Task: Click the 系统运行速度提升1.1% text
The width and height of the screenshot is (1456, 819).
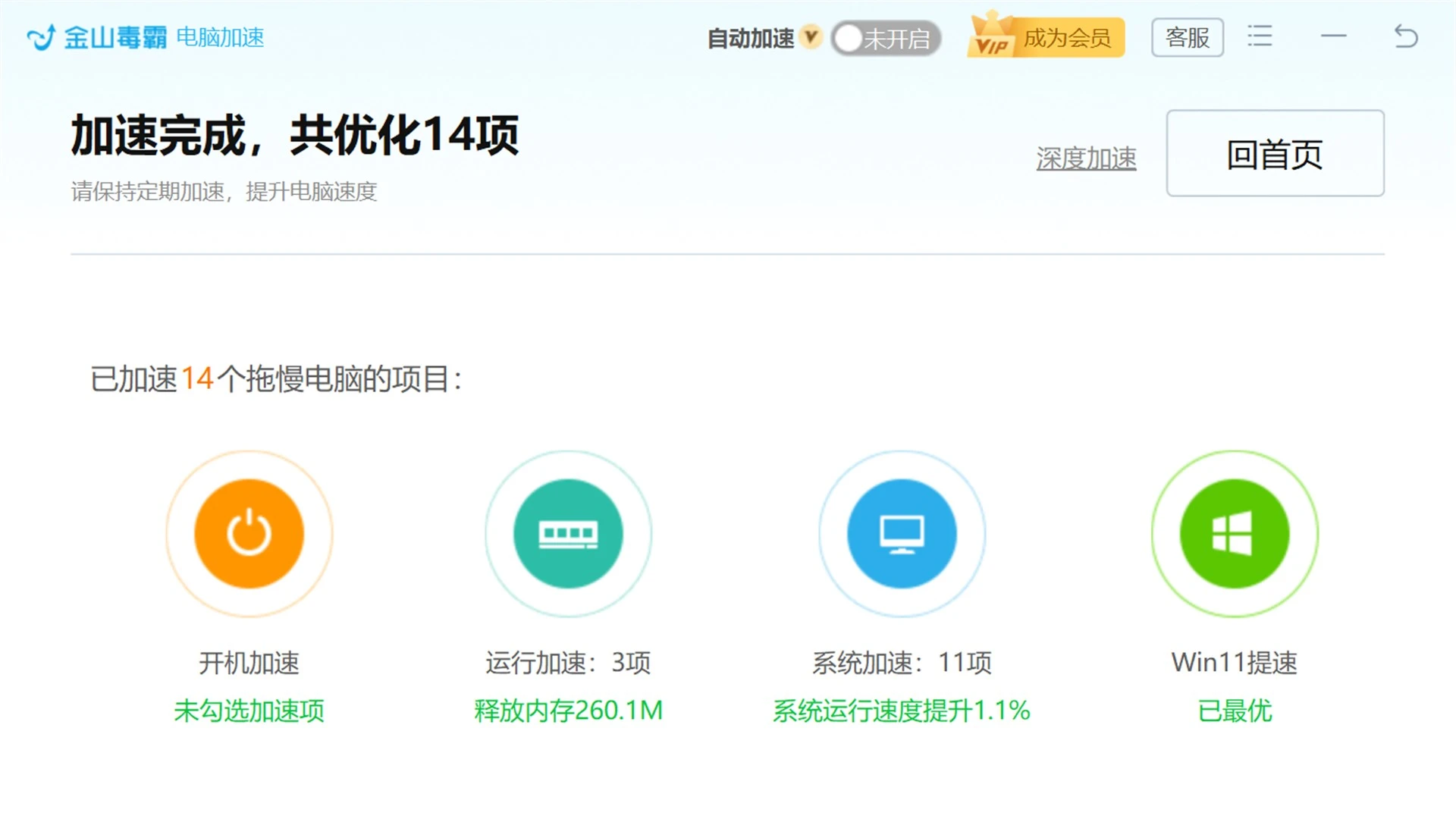Action: tap(902, 711)
